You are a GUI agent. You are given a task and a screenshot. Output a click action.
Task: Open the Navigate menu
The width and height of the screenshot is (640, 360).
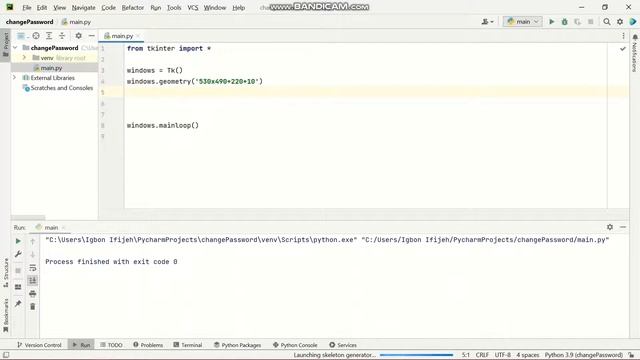point(83,8)
